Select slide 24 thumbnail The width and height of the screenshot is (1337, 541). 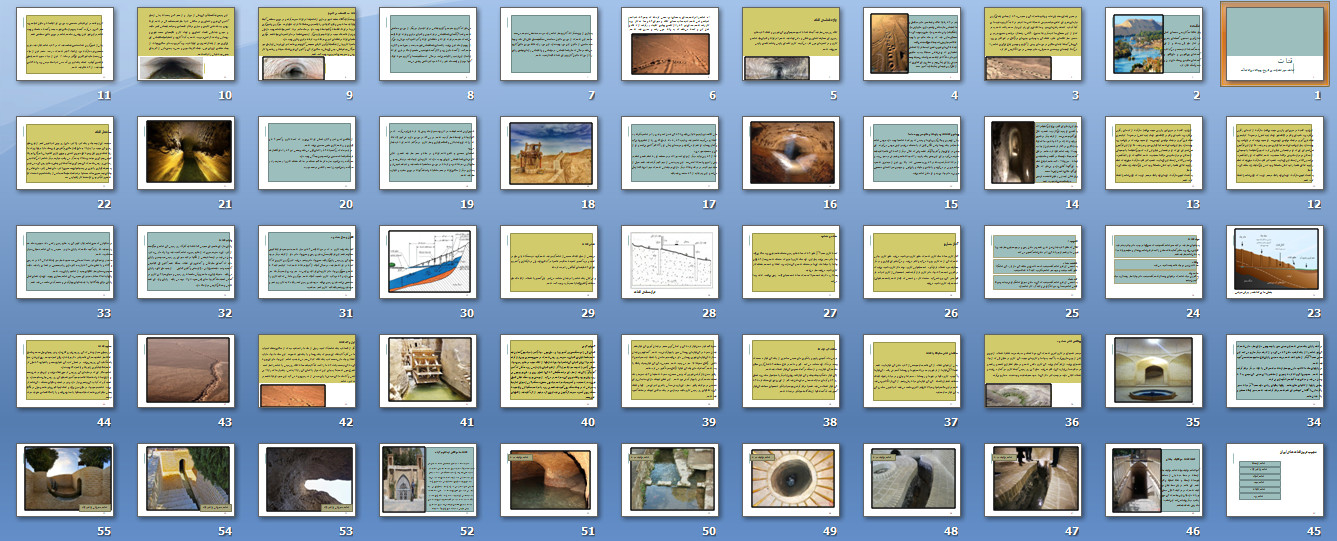tap(1154, 262)
